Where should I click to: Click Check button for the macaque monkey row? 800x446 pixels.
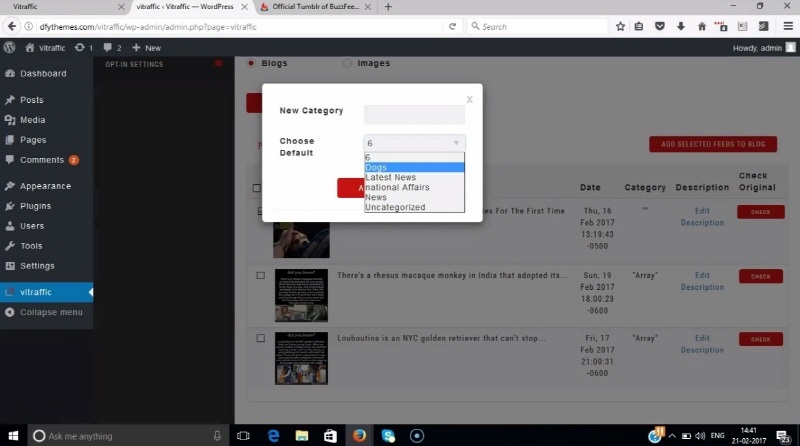[761, 276]
